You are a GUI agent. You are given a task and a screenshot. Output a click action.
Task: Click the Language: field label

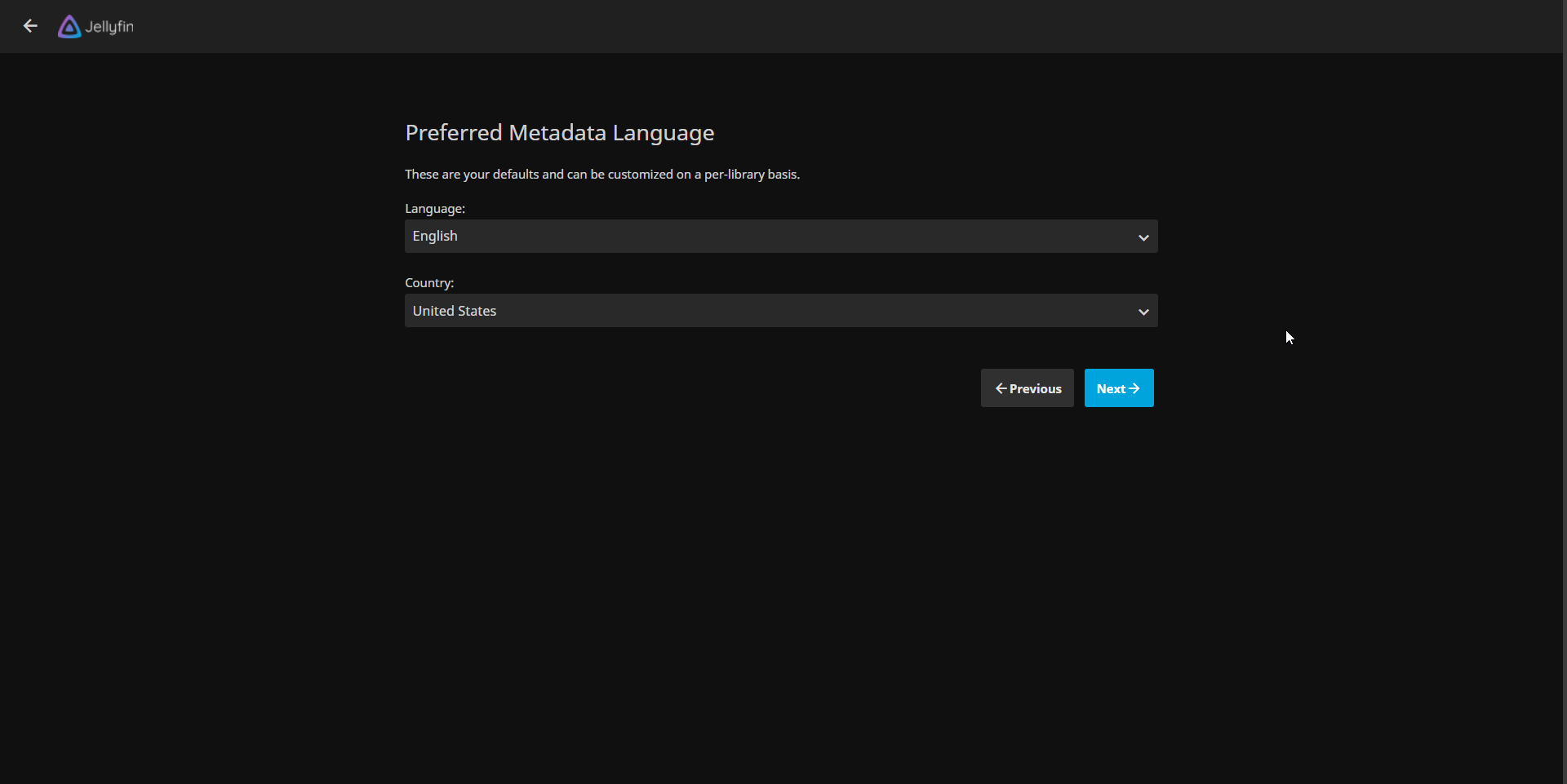coord(435,209)
